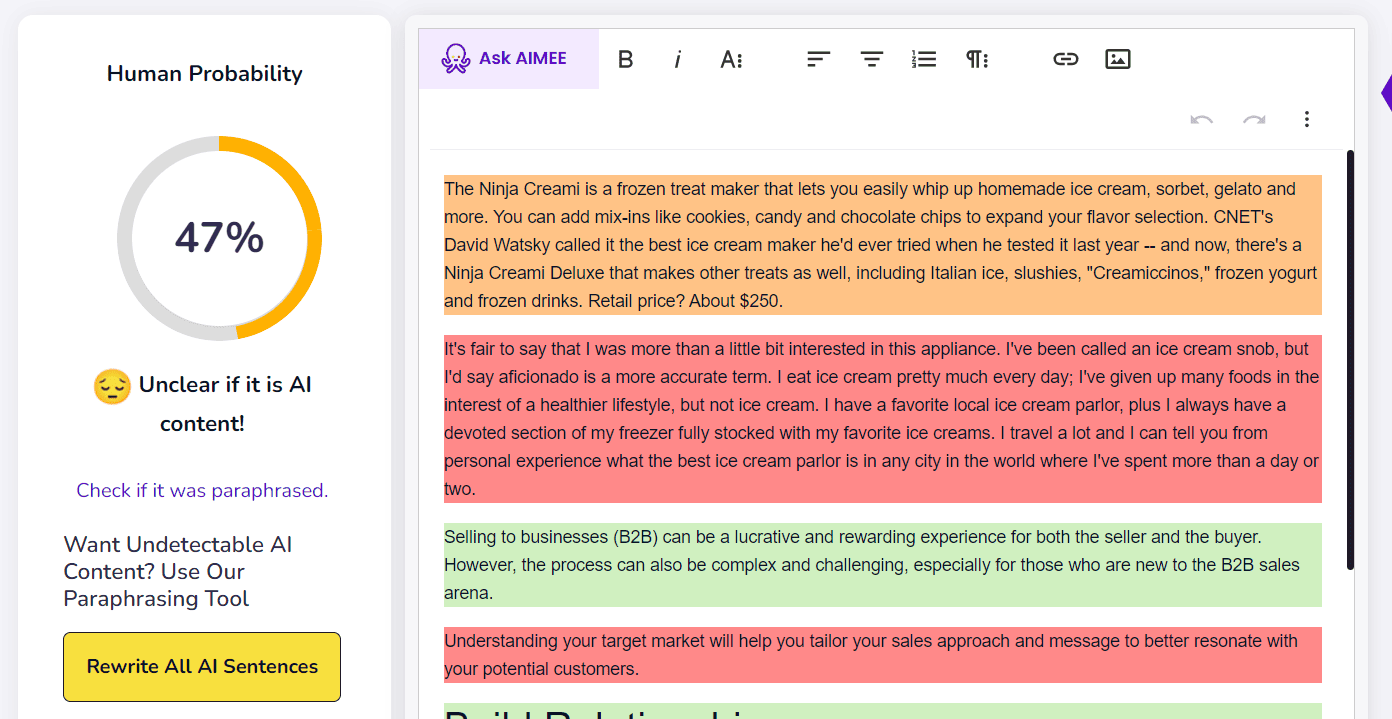Insert an image
The image size is (1392, 719).
click(1118, 59)
